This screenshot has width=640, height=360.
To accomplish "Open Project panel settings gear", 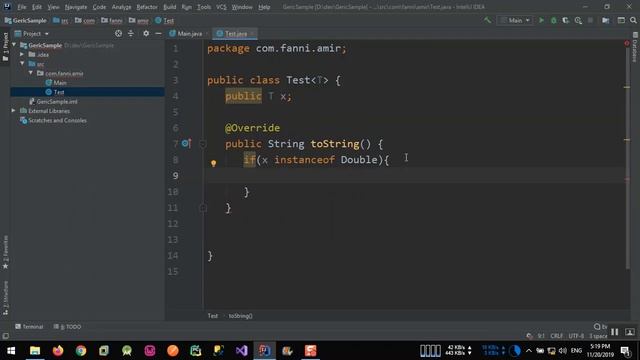I will point(146,33).
